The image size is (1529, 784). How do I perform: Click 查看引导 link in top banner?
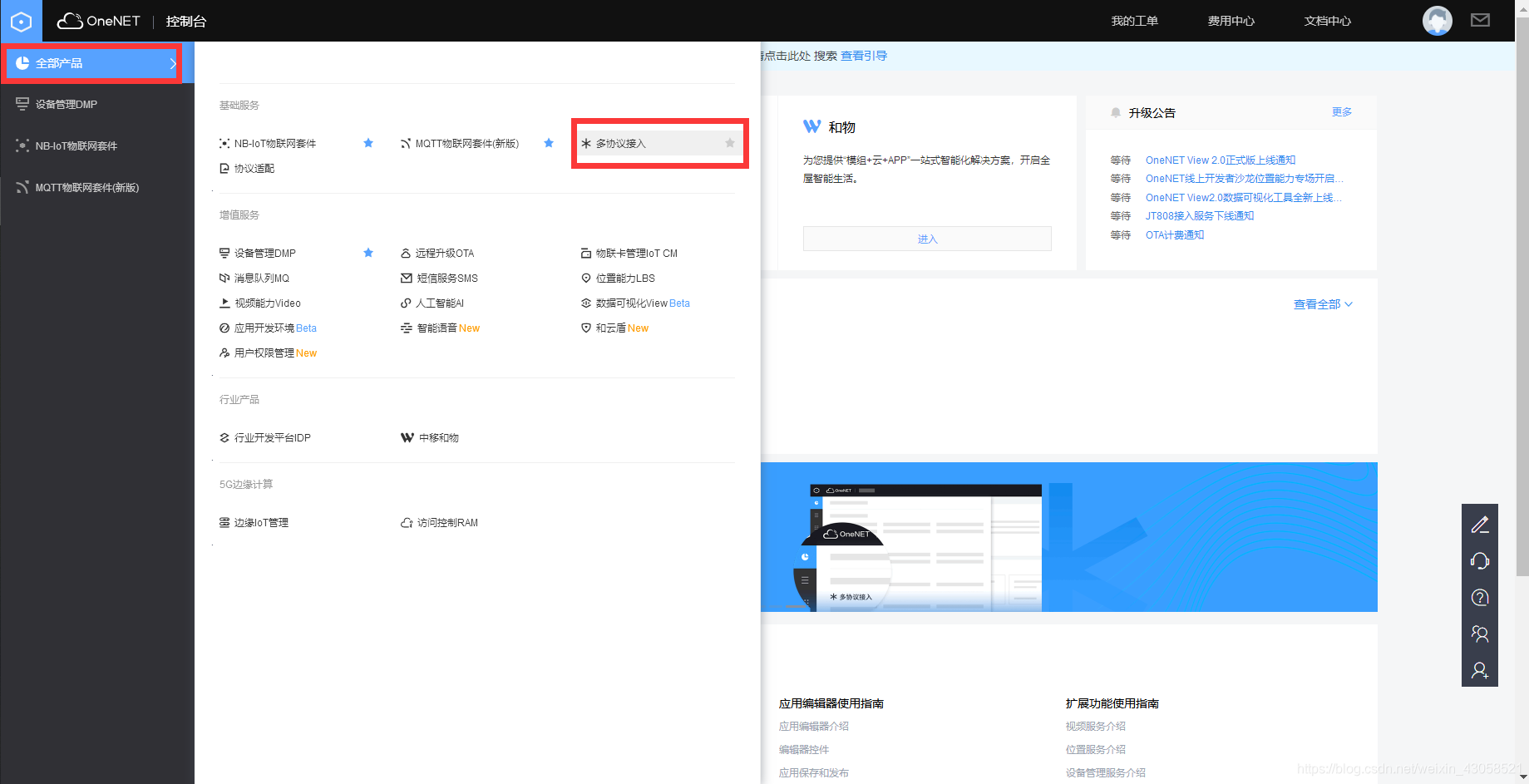click(x=864, y=56)
